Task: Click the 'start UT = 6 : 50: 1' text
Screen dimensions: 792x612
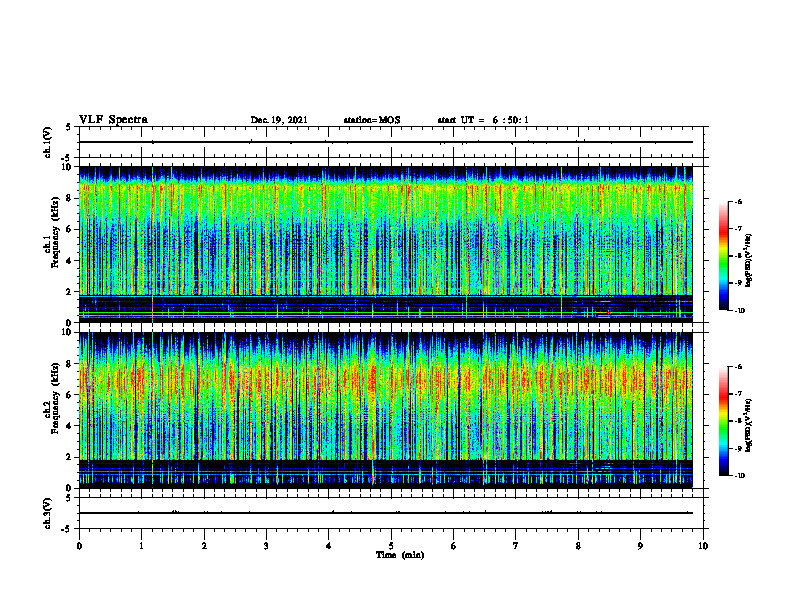Action: click(x=483, y=120)
